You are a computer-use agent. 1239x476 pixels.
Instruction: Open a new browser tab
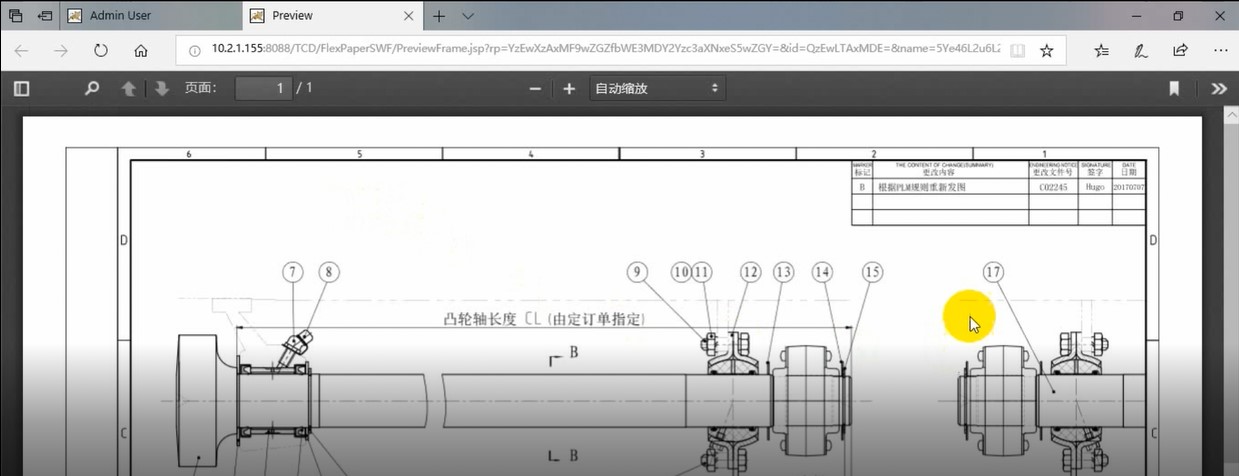tap(439, 16)
